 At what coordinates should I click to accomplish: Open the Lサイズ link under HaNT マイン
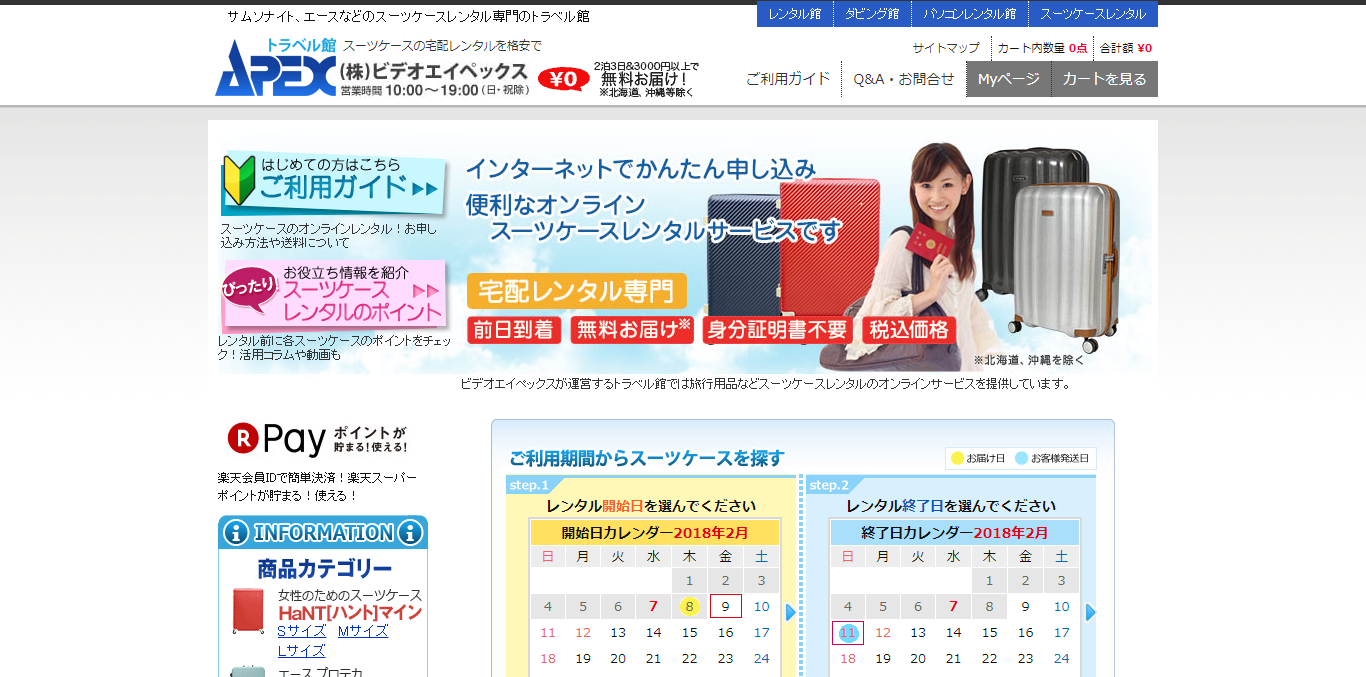[302, 651]
